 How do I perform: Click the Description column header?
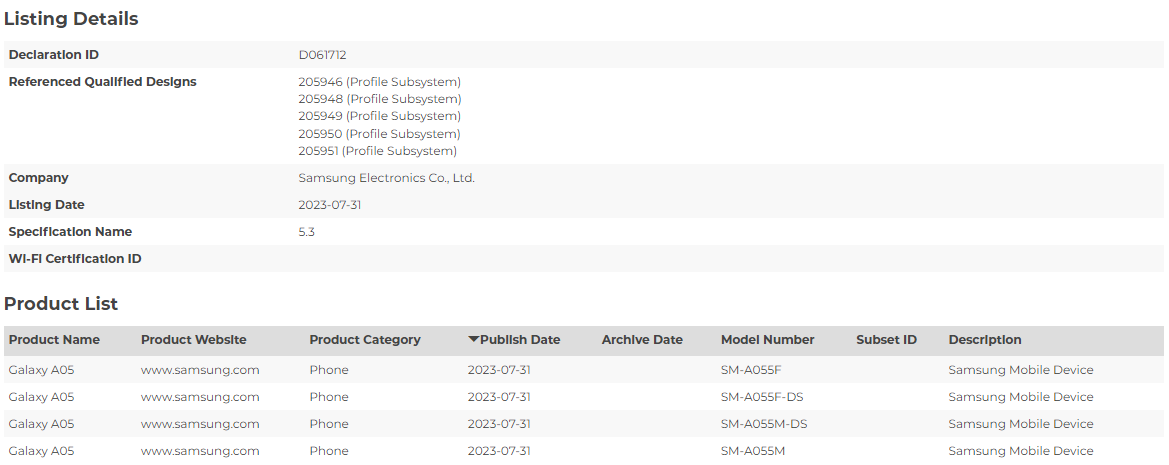click(x=984, y=340)
